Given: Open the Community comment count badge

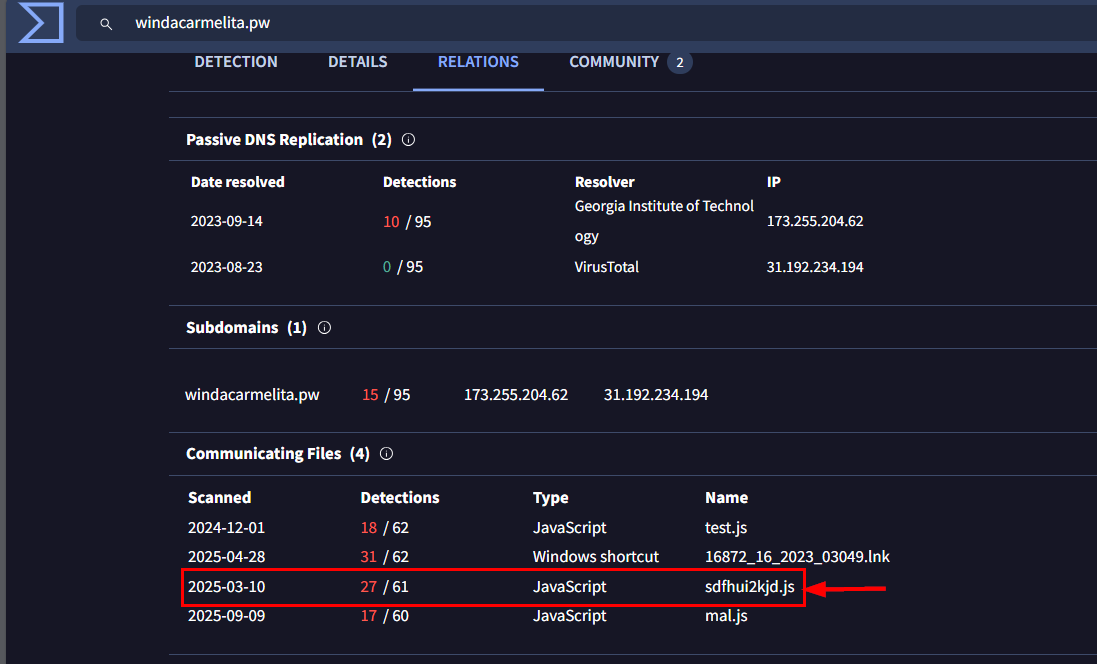Looking at the screenshot, I should pyautogui.click(x=680, y=63).
